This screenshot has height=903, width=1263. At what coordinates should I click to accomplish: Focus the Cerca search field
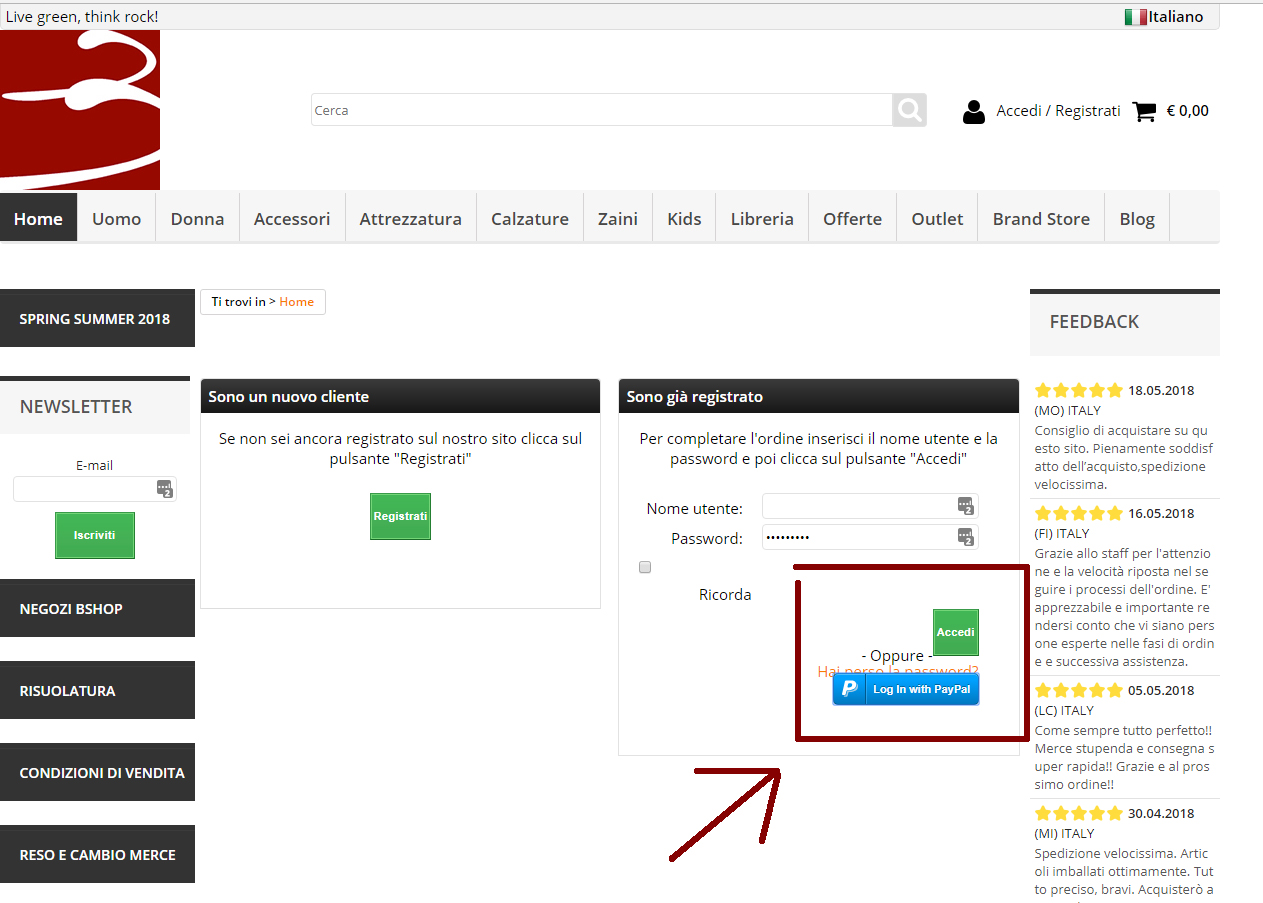[601, 110]
